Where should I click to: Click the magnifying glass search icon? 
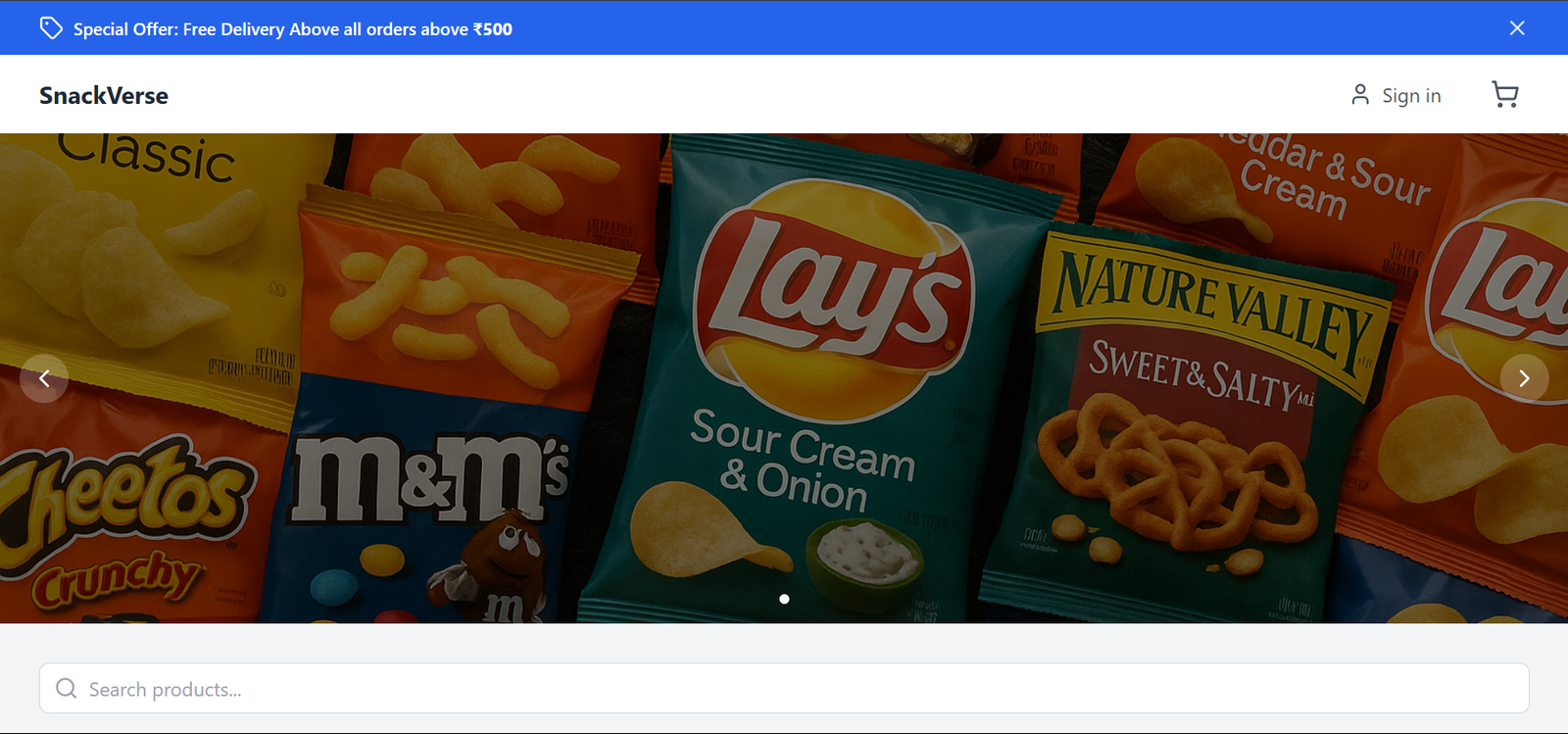66,689
